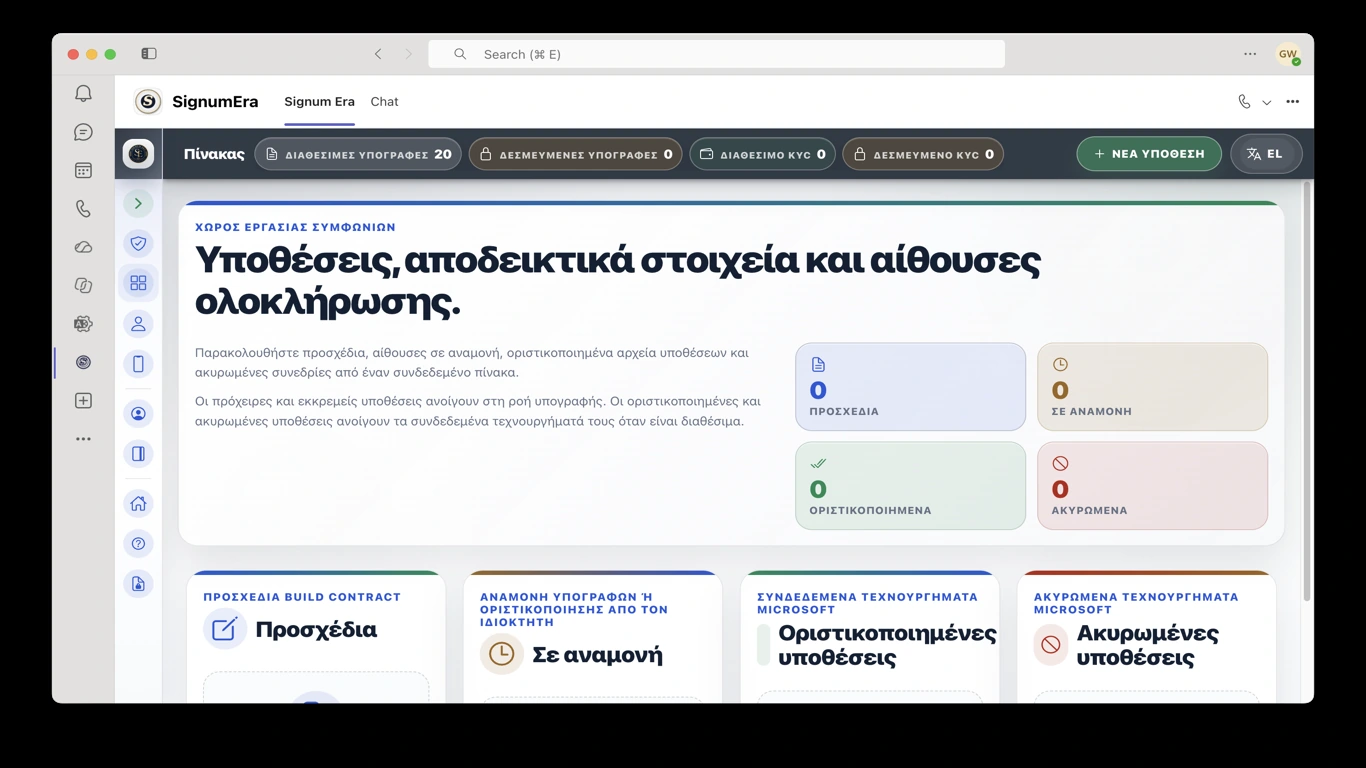Click the SignumEra logo badge in dark toolbar
The height and width of the screenshot is (768, 1366).
tap(138, 154)
